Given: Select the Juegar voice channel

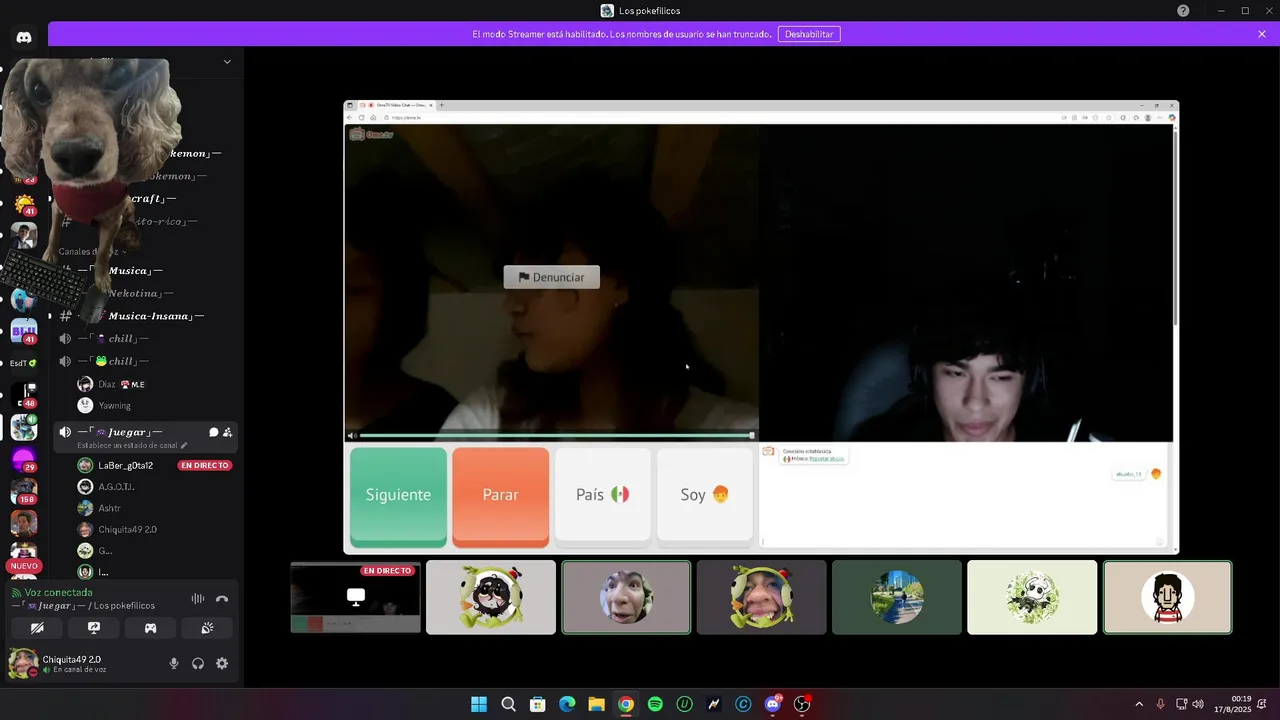Looking at the screenshot, I should pyautogui.click(x=145, y=436).
